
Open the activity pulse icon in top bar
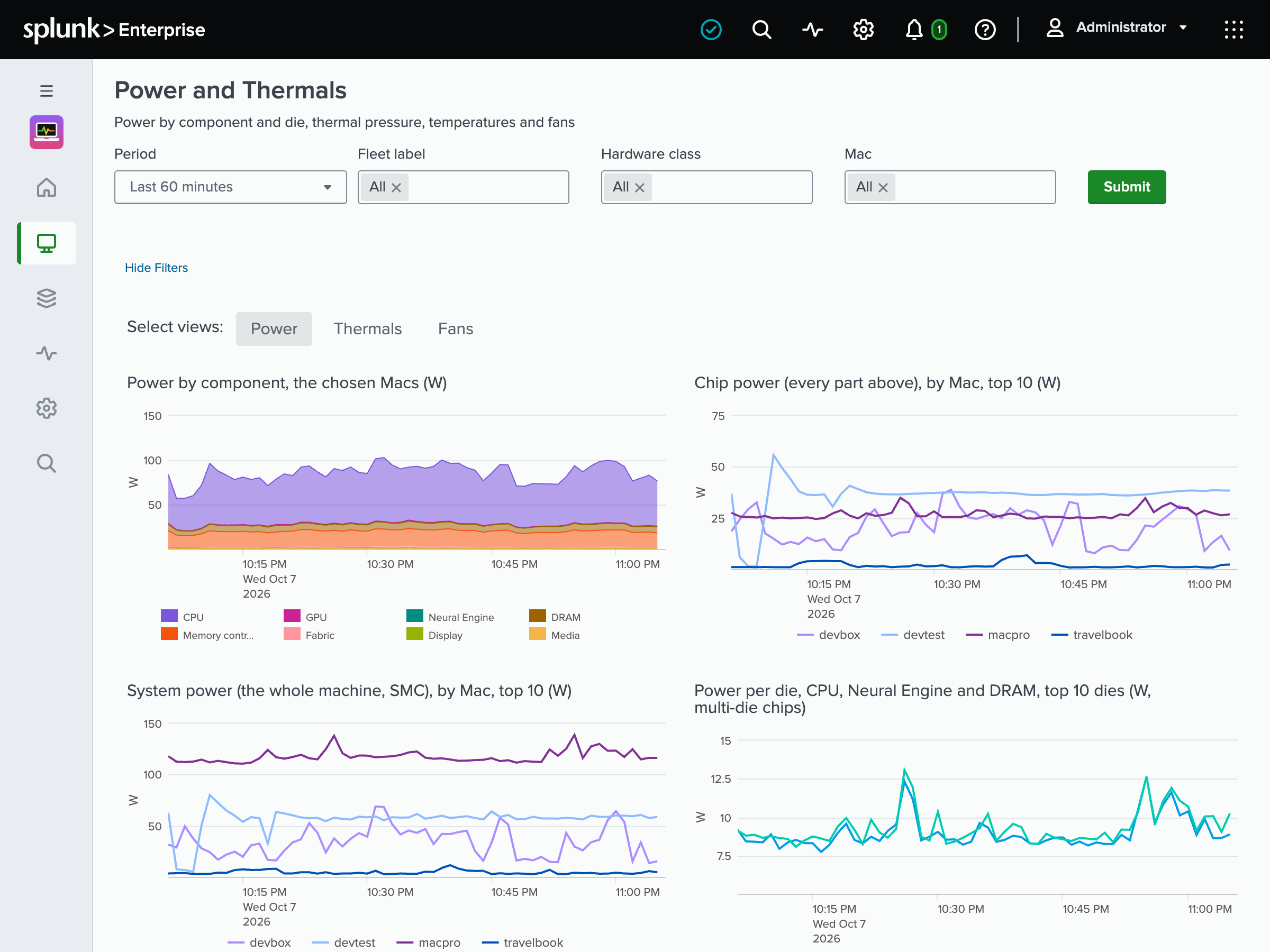point(812,29)
